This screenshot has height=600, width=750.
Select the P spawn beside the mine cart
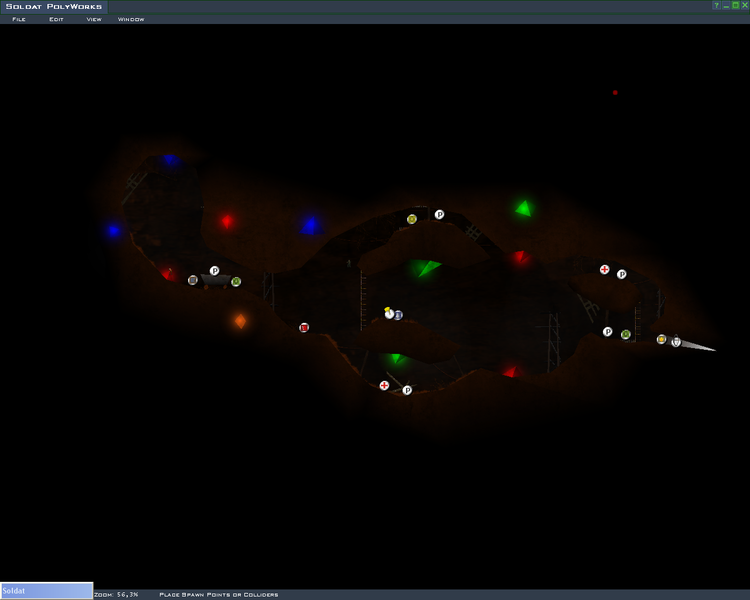[214, 271]
